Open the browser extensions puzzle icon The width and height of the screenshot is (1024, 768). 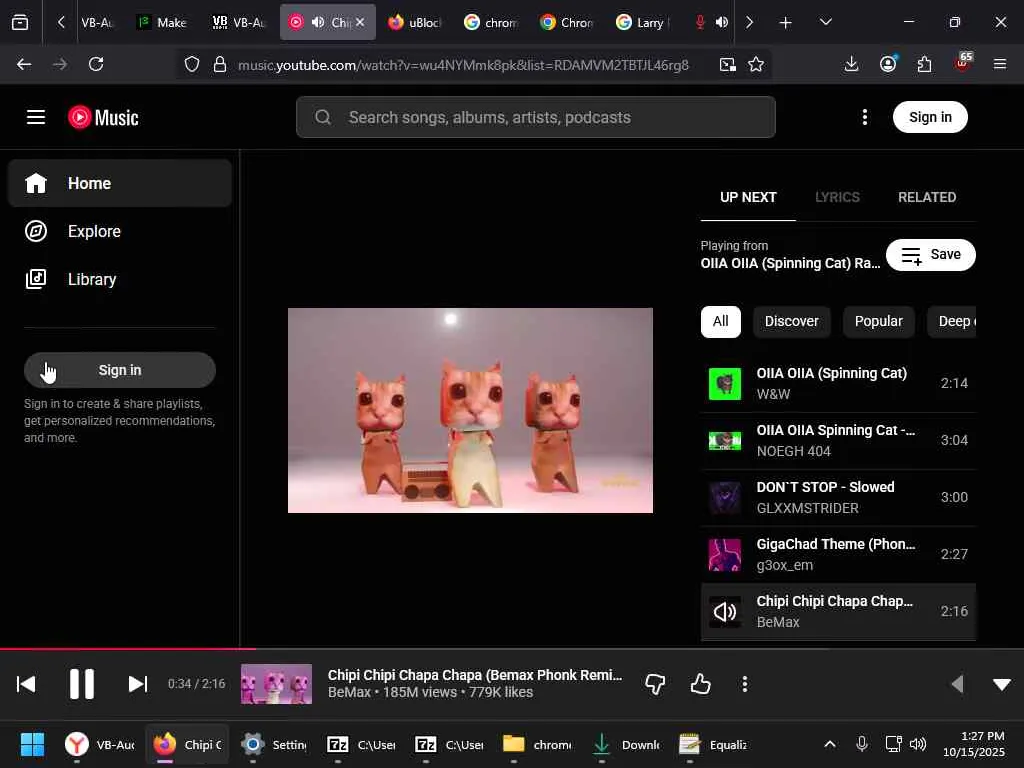coord(924,64)
